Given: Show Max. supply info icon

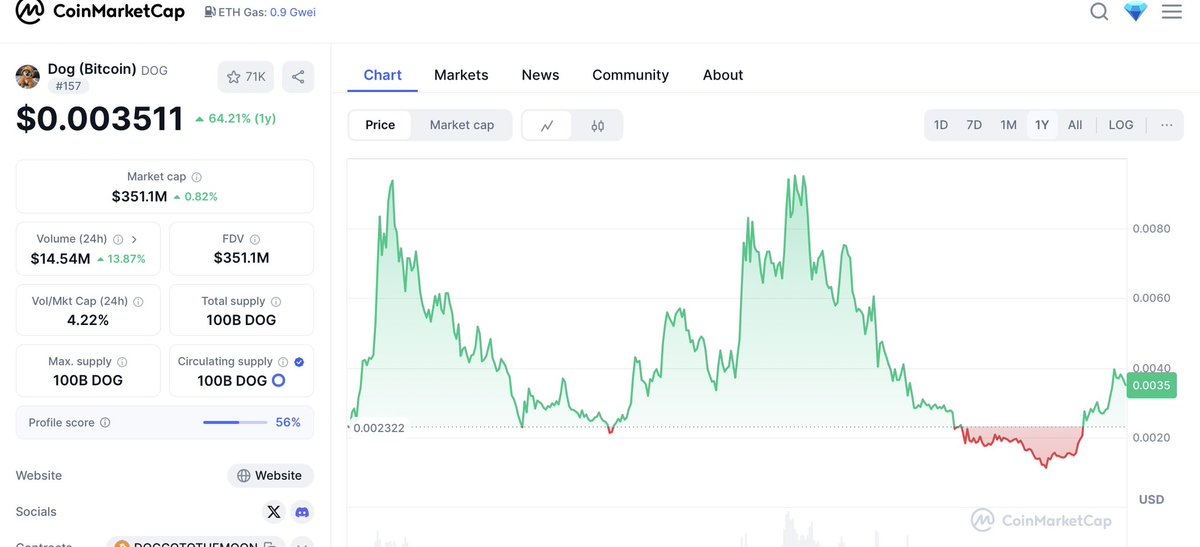Looking at the screenshot, I should pyautogui.click(x=122, y=362).
